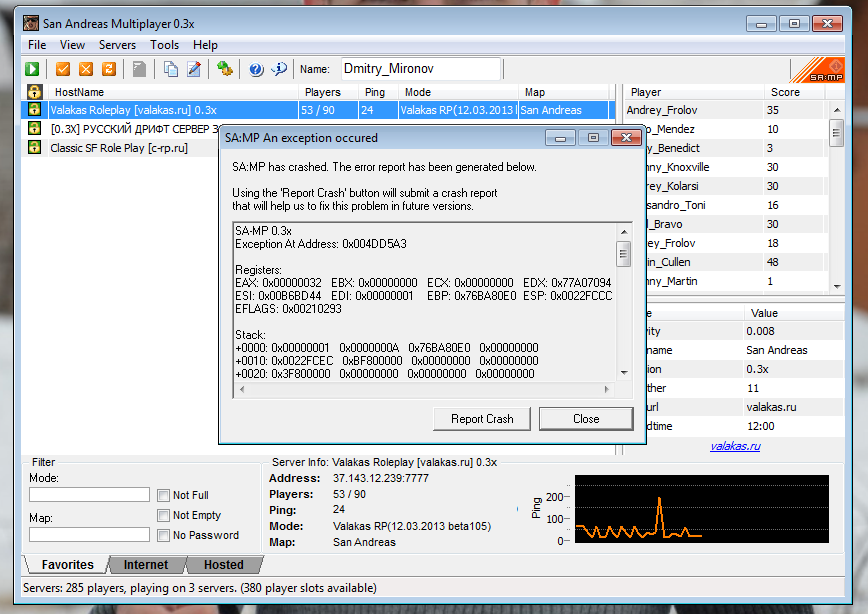Select Classic SF Role Play [c-rp.ru] row
This screenshot has height=614, width=868.
point(119,148)
